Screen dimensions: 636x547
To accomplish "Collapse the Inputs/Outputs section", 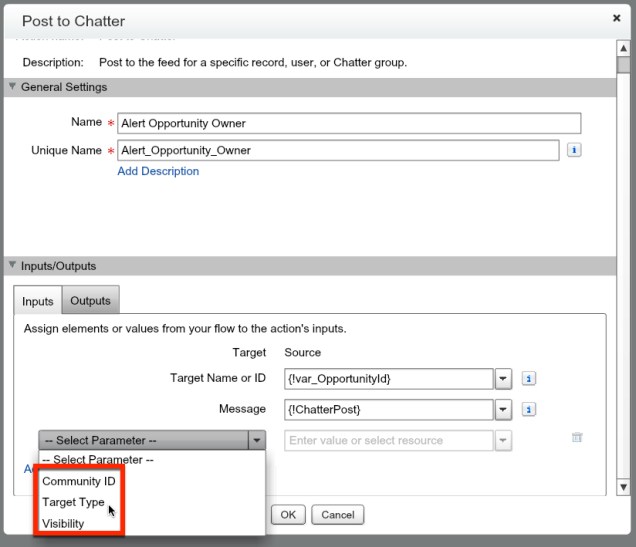I will [12, 265].
